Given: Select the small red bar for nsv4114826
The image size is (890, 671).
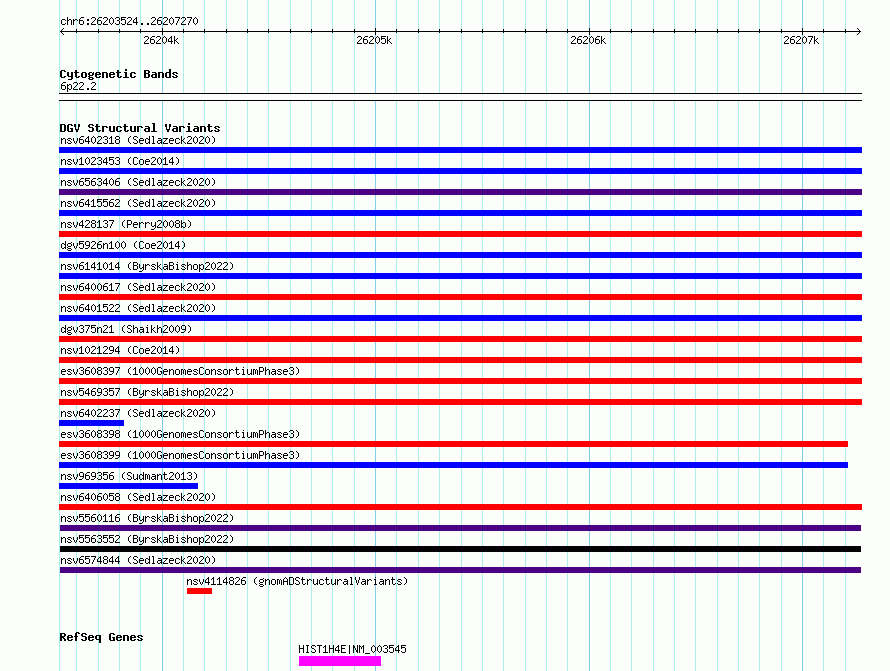Looking at the screenshot, I should tap(199, 591).
